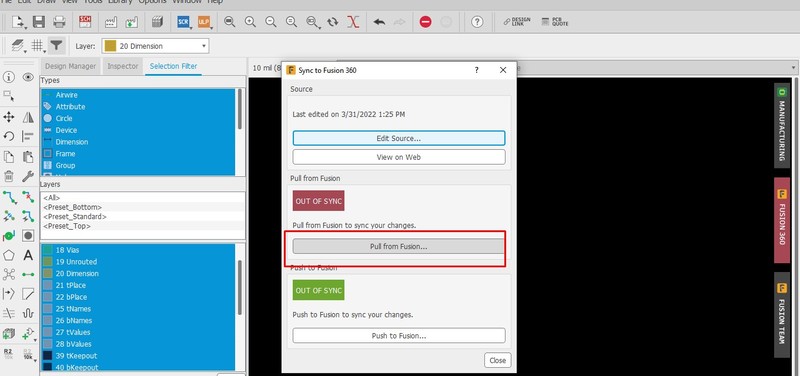
Task: Open the CAM processor factory icon
Action: (111, 22)
